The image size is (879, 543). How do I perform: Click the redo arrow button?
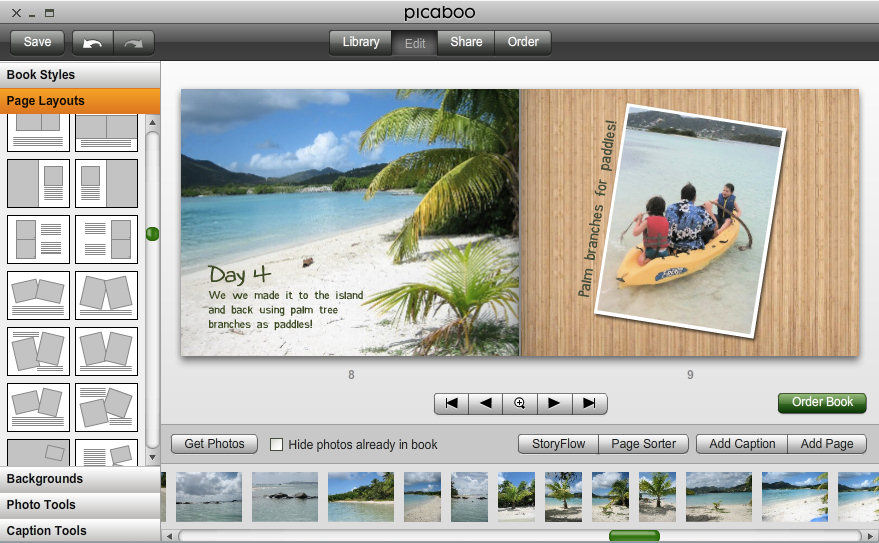pos(134,43)
